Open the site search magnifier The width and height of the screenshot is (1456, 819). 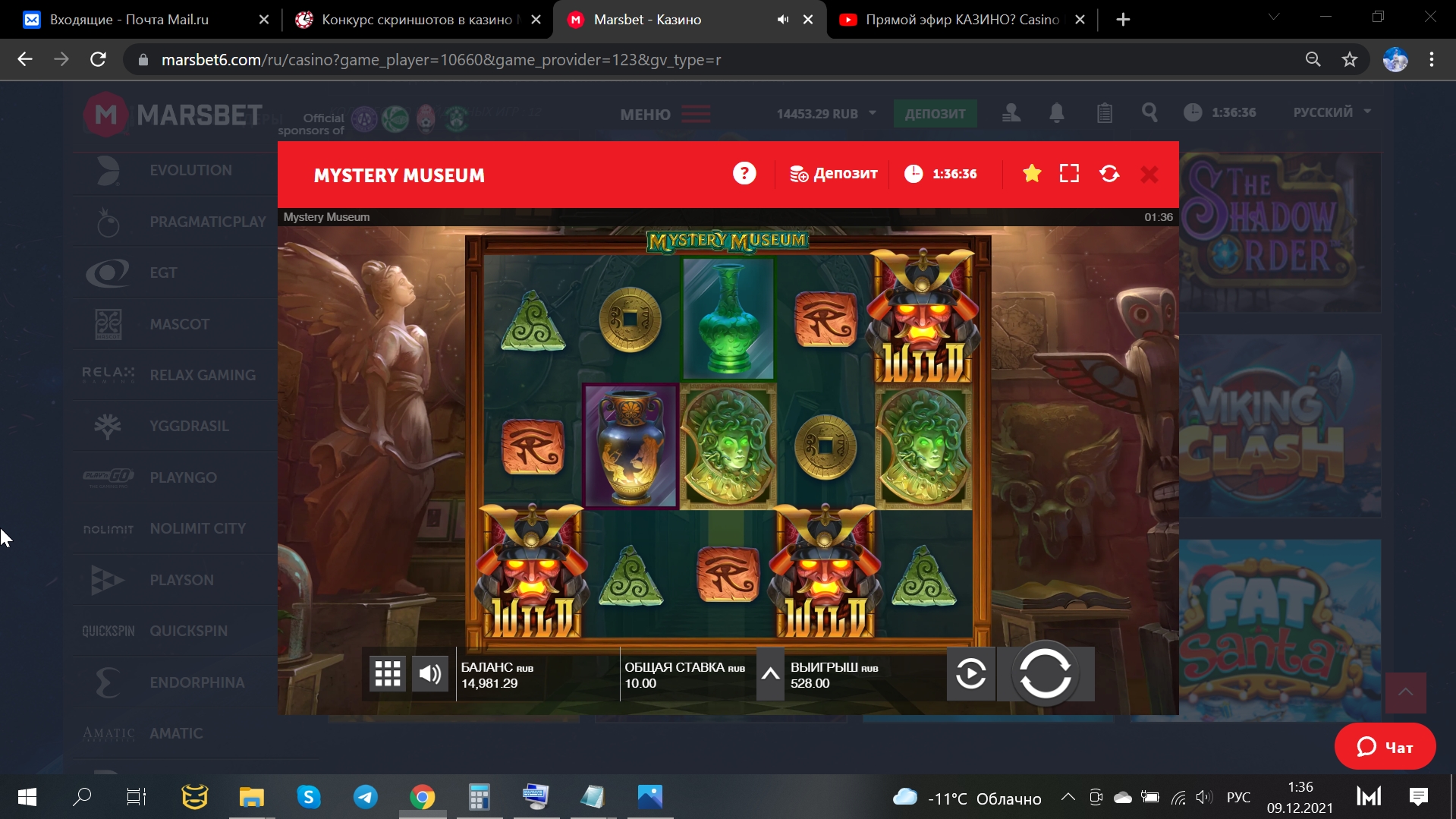coord(1149,113)
